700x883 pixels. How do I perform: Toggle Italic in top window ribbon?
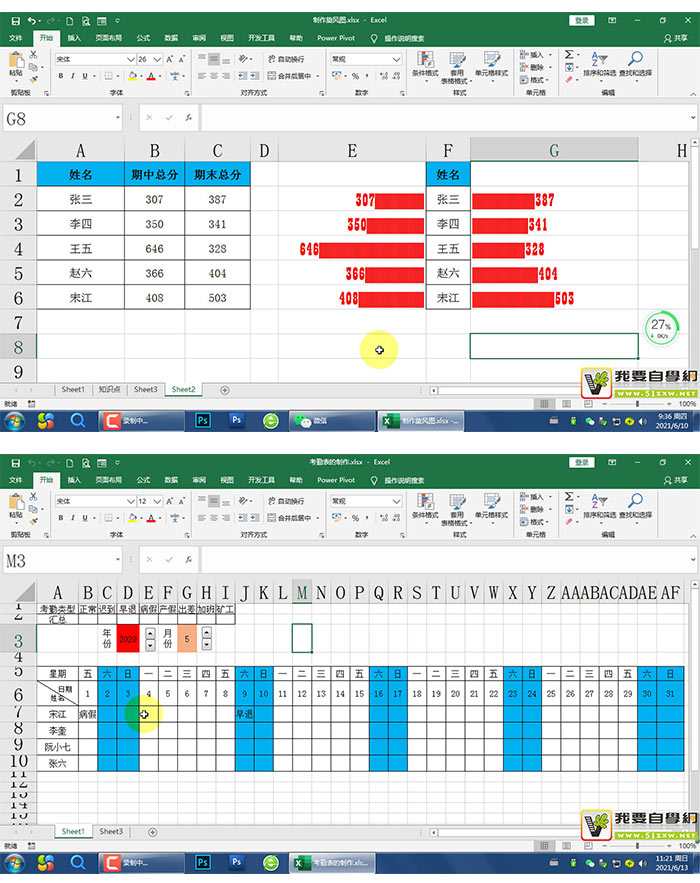click(73, 76)
